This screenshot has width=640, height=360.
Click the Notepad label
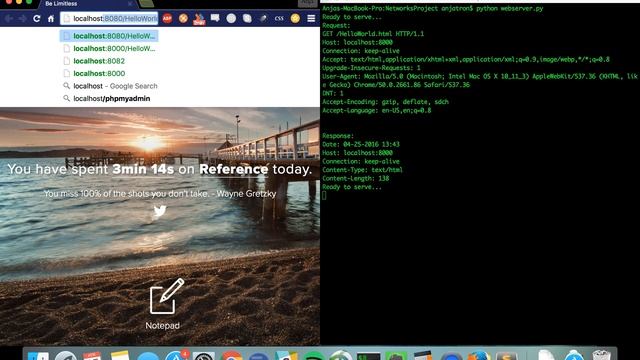pyautogui.click(x=162, y=326)
